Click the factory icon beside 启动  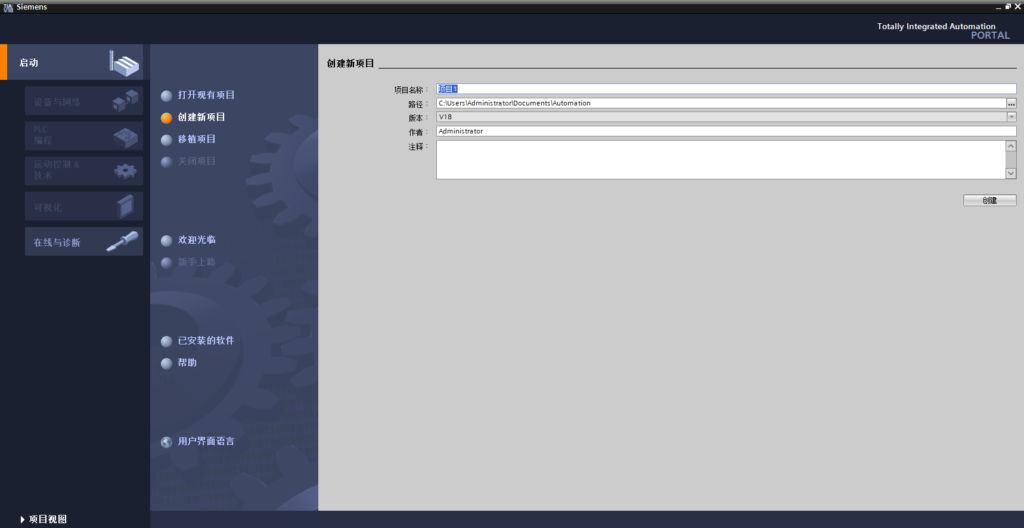coord(123,62)
